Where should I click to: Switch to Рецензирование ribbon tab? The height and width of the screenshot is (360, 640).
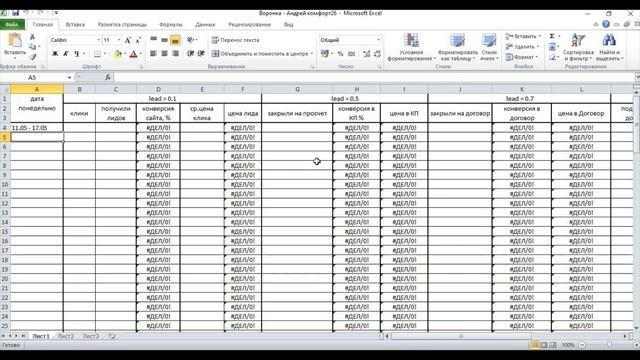click(249, 24)
